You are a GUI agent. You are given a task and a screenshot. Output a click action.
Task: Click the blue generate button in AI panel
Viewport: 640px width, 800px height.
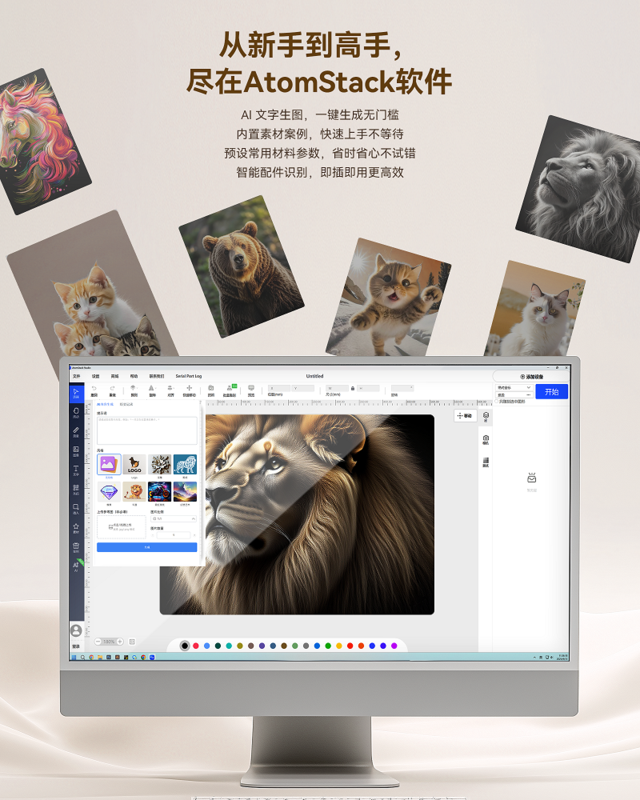147,547
